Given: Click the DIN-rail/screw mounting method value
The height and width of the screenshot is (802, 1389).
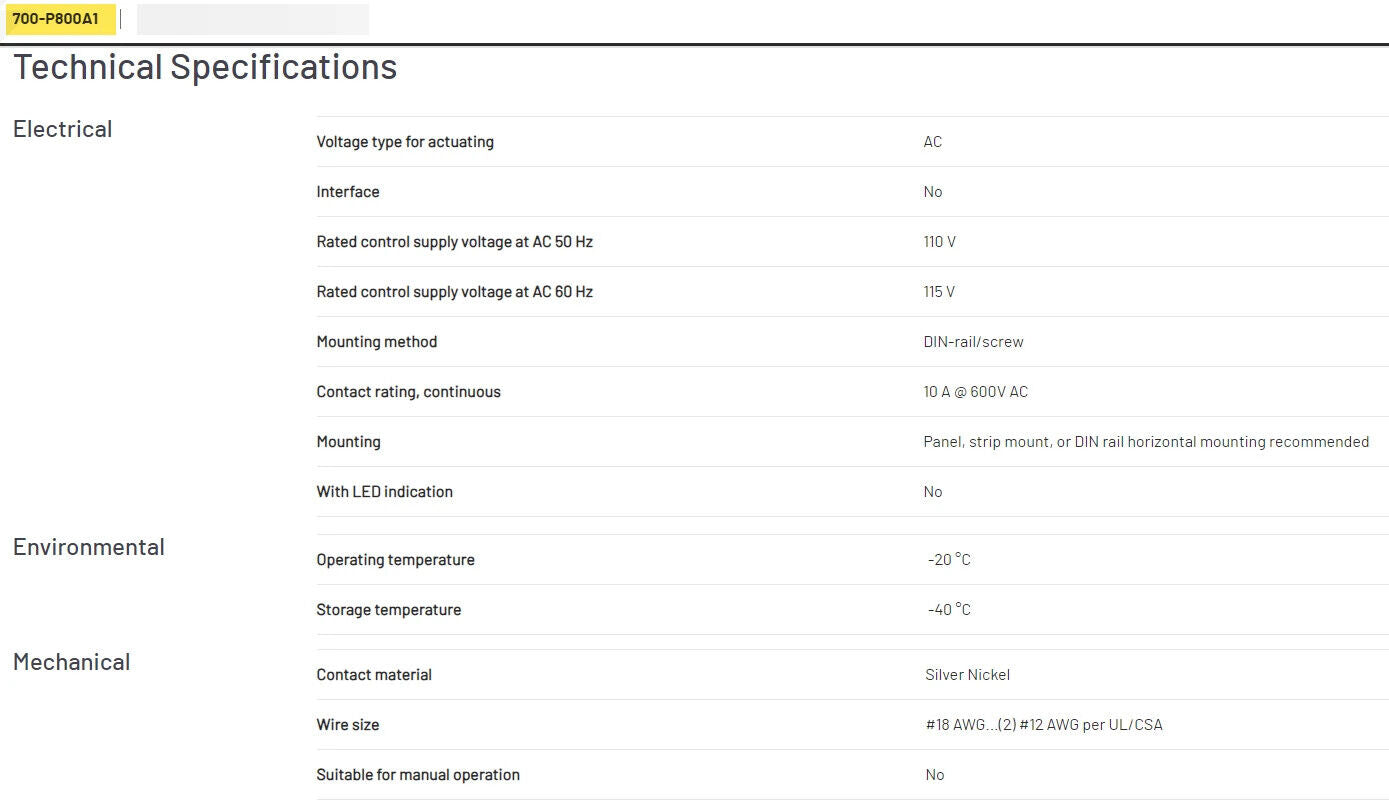Looking at the screenshot, I should point(973,342).
